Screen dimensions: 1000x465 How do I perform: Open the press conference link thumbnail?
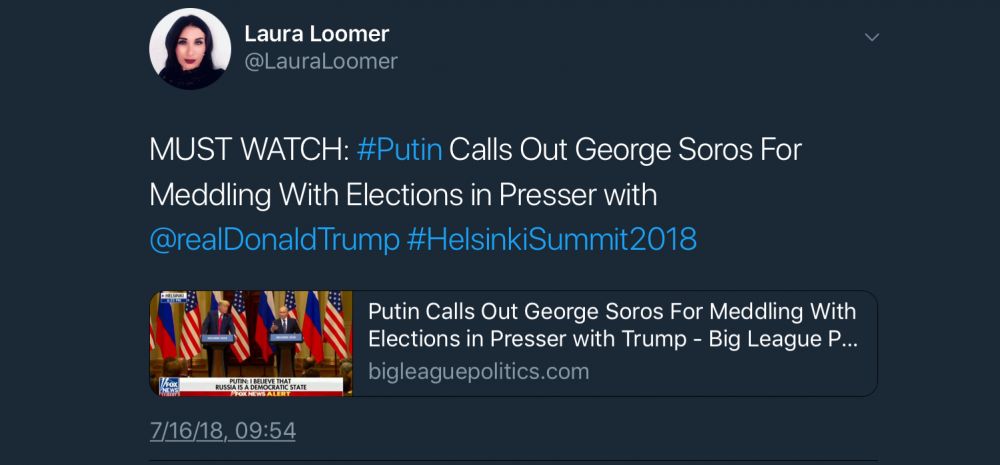click(251, 343)
